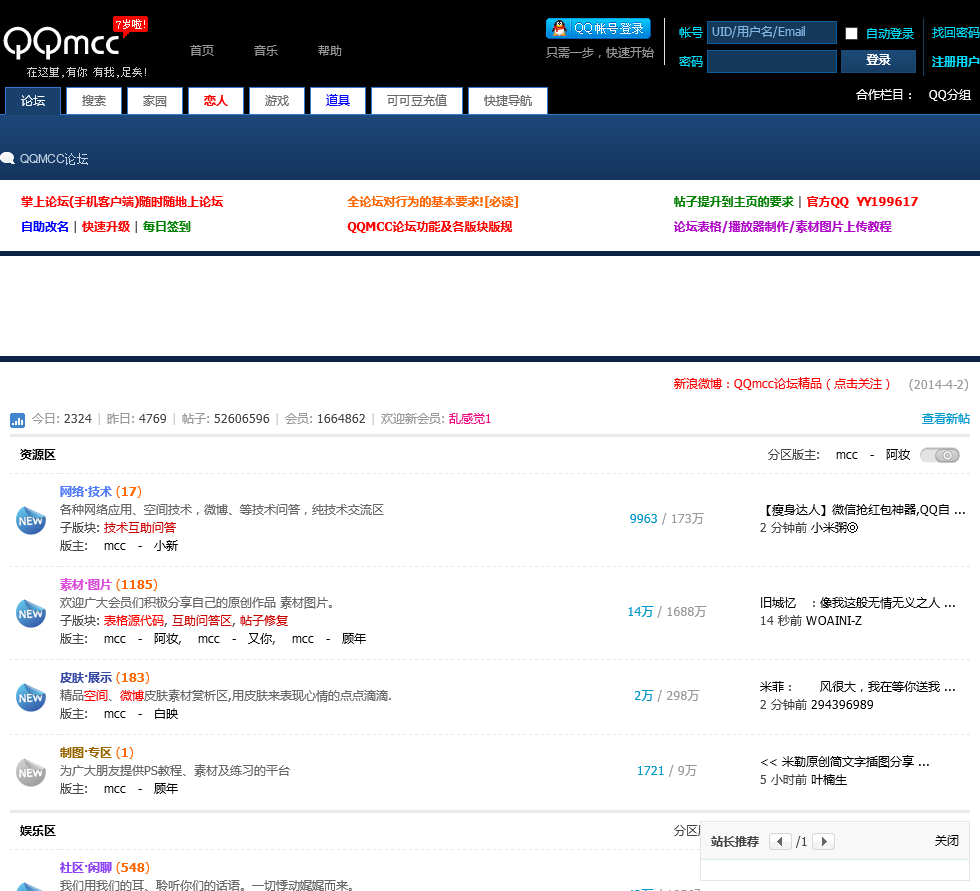Image resolution: width=980 pixels, height=891 pixels.
Task: Click 快速升级 link
Action: tap(106, 227)
